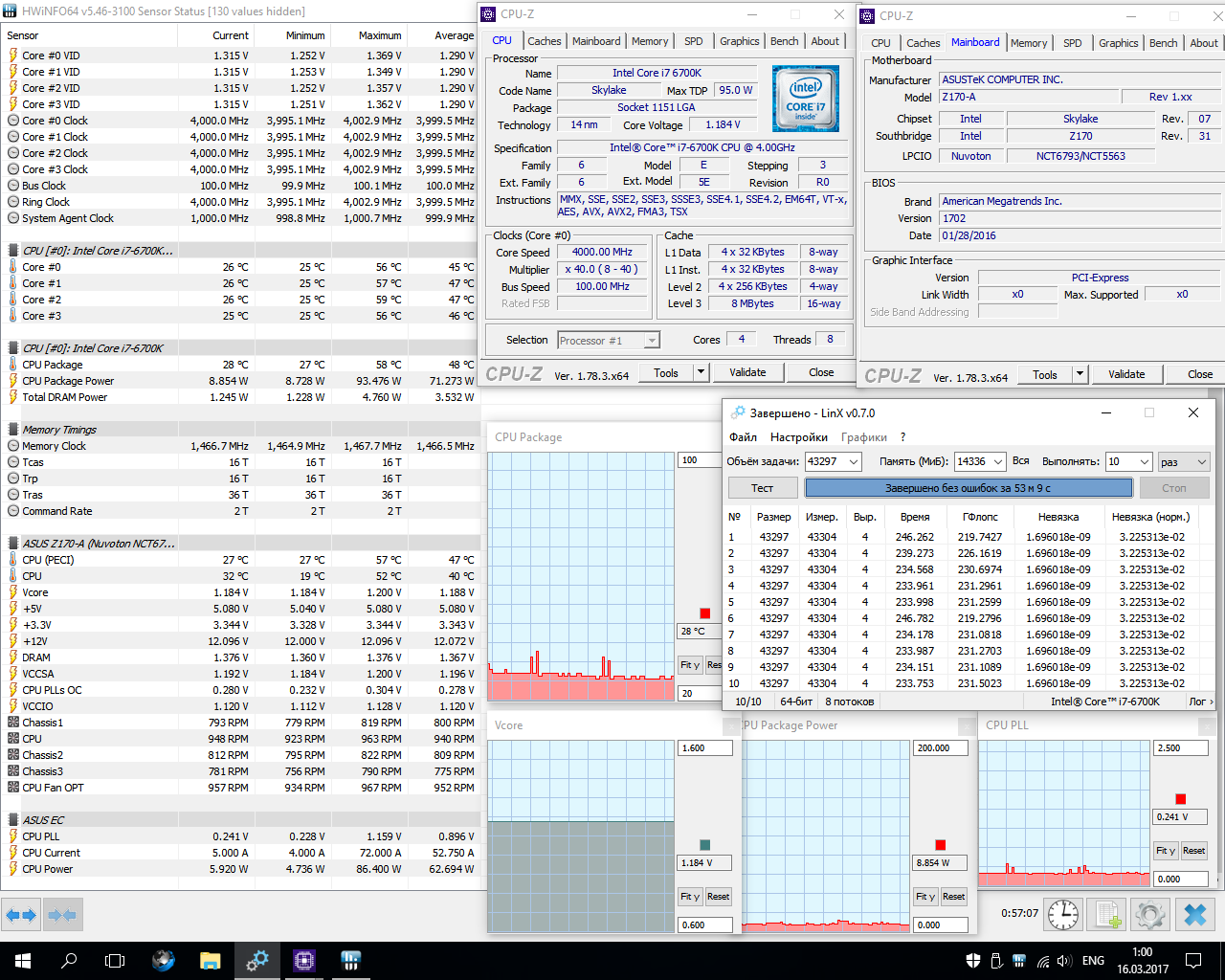Click Validate in the CPU-Z processor window
This screenshot has height=980, width=1225.
[747, 372]
